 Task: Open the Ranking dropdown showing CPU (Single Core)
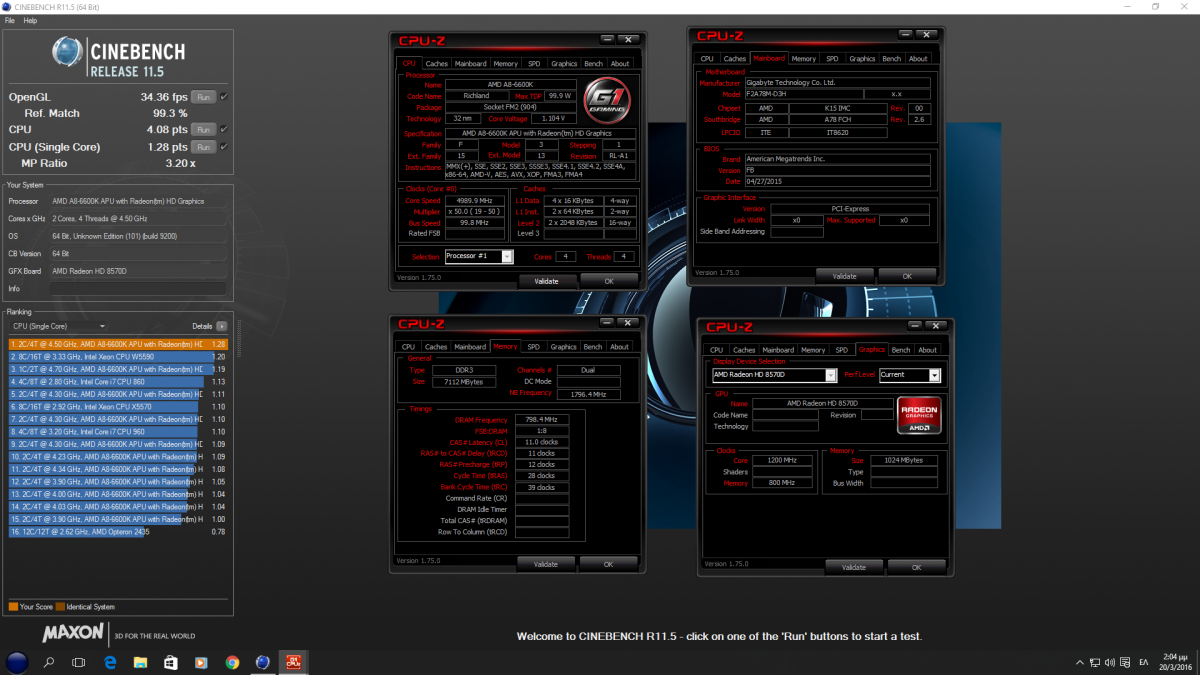59,326
